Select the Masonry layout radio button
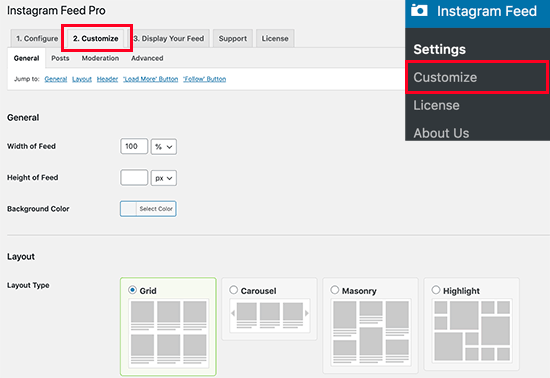This screenshot has height=378, width=550. (x=335, y=290)
